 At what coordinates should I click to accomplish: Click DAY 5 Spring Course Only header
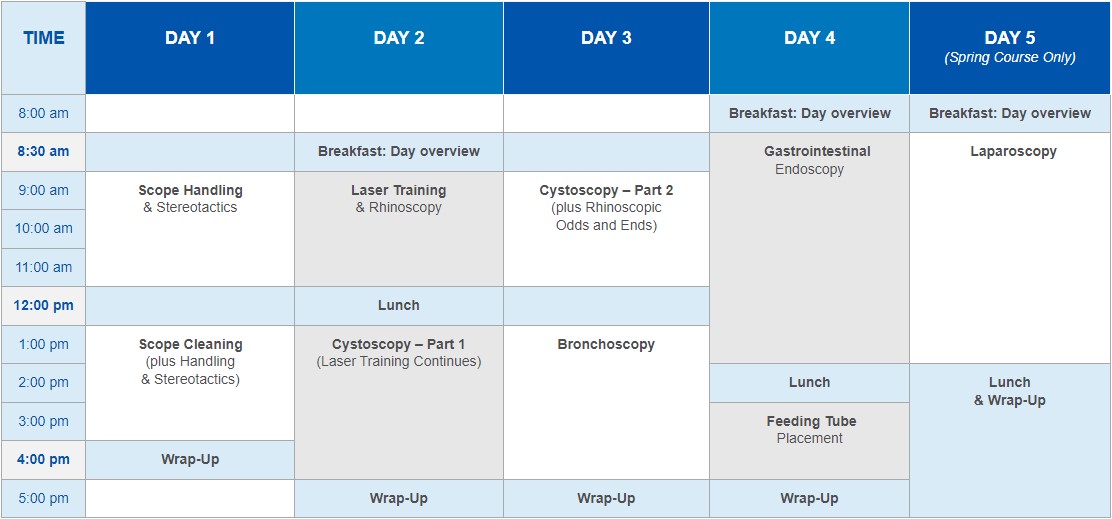pos(1010,48)
